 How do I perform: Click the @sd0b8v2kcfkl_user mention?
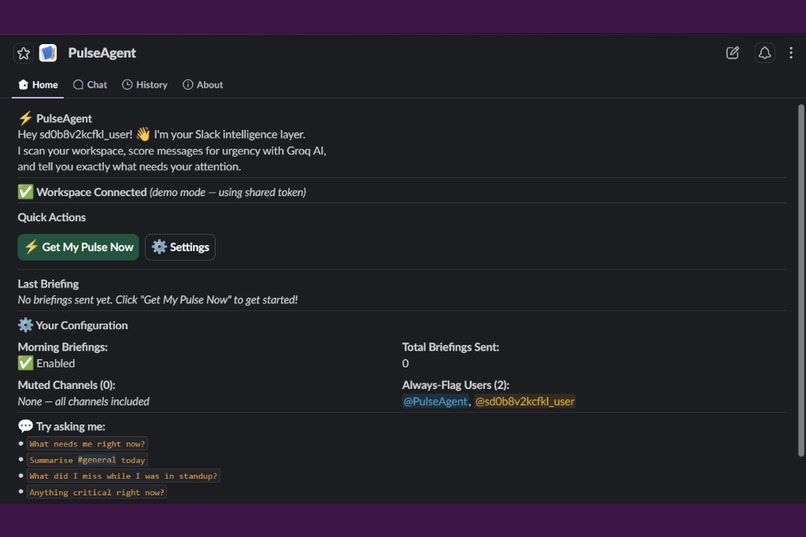point(525,401)
